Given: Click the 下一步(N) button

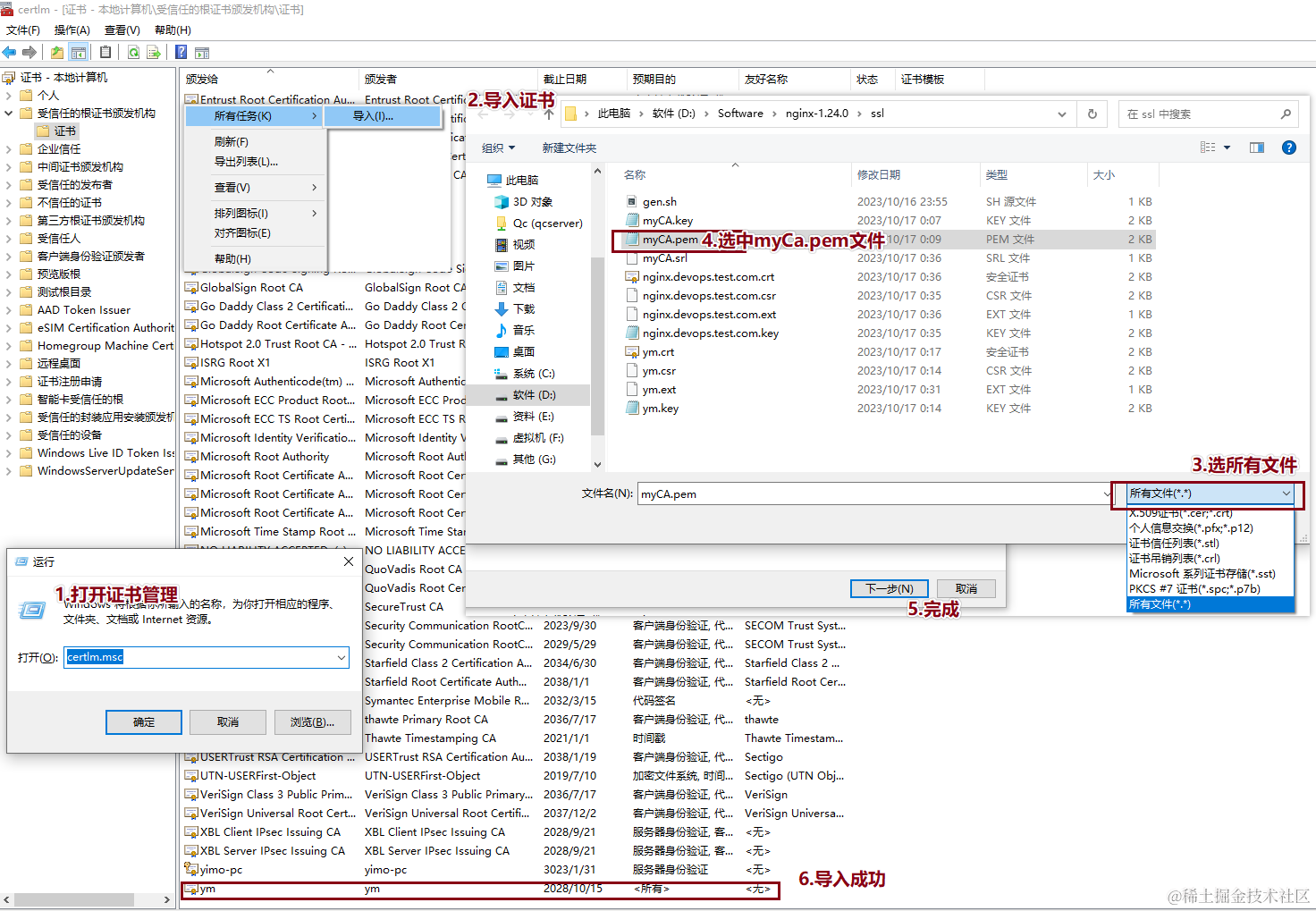Looking at the screenshot, I should coord(889,588).
